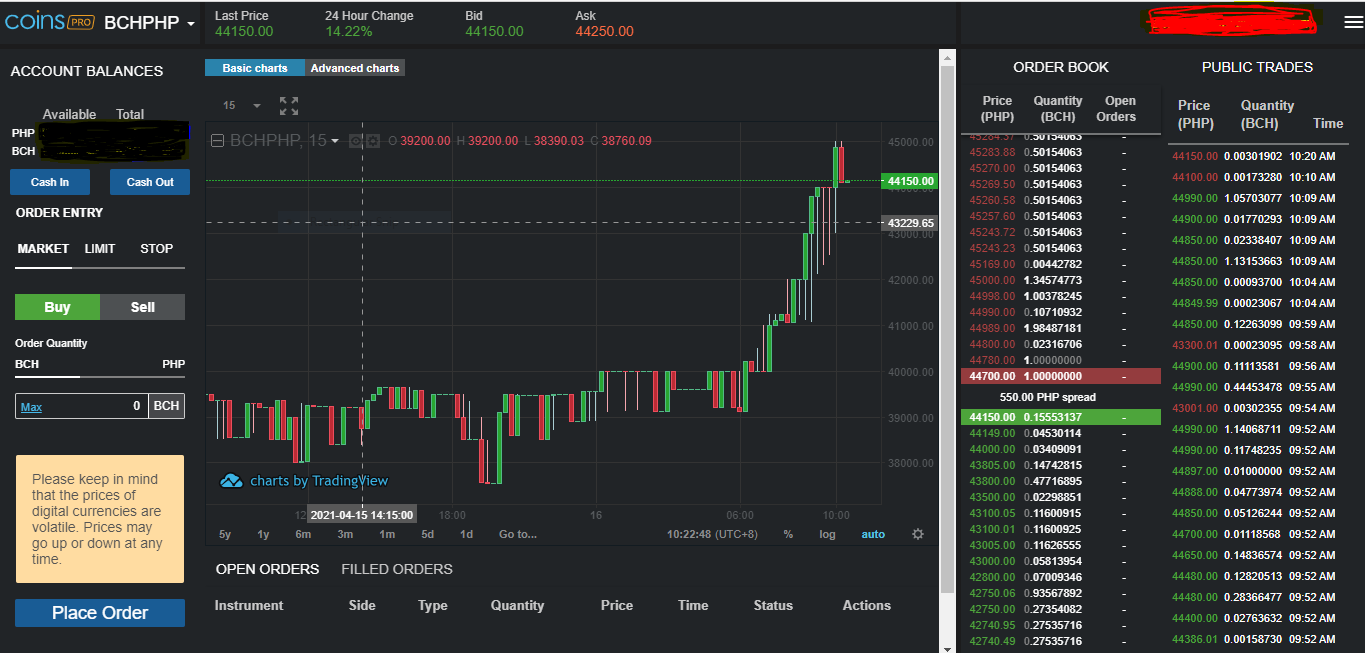Click the TradingView cloud logo
1365x653 pixels.
point(231,481)
